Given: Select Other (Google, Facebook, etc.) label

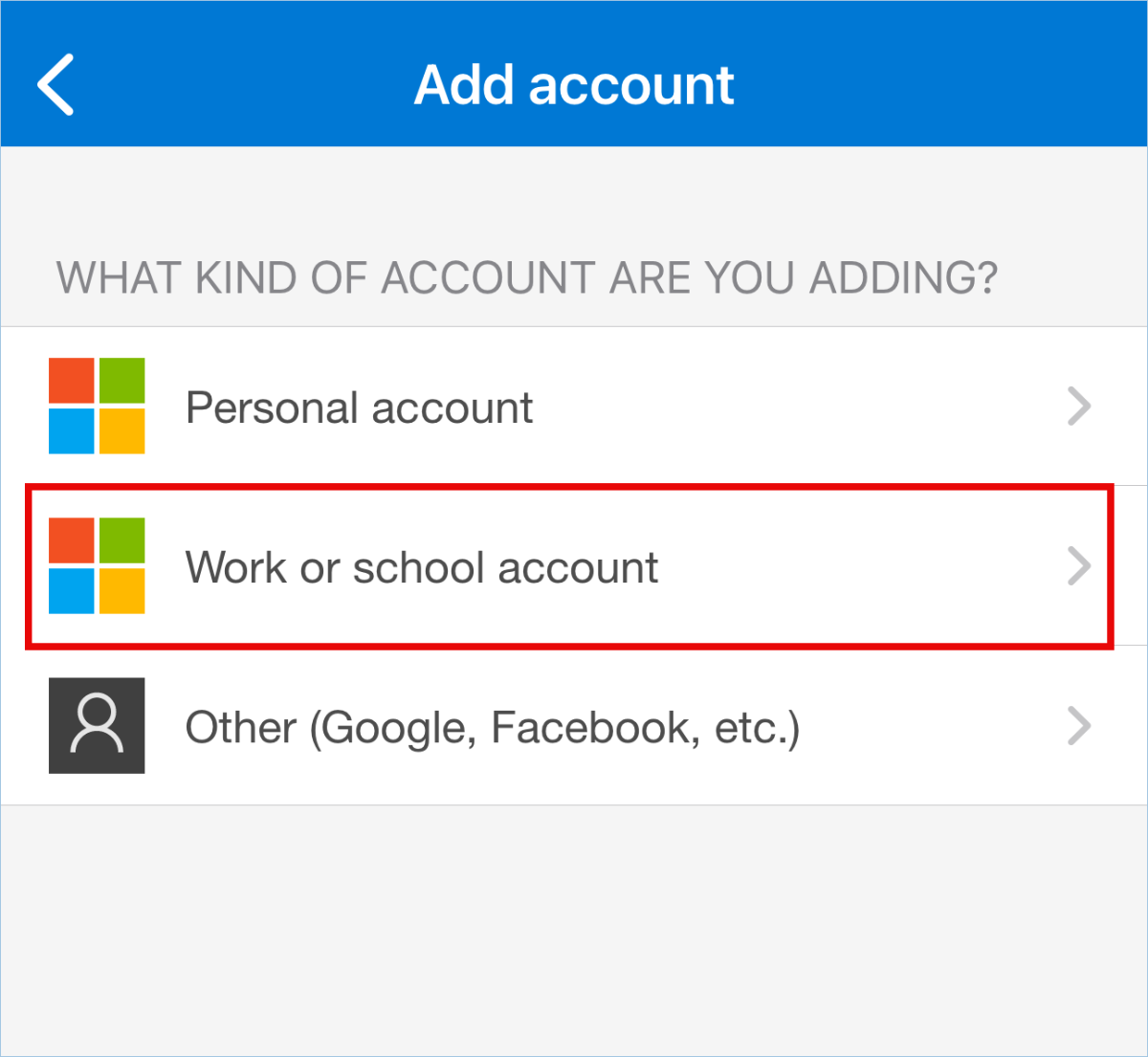Looking at the screenshot, I should click(x=492, y=727).
